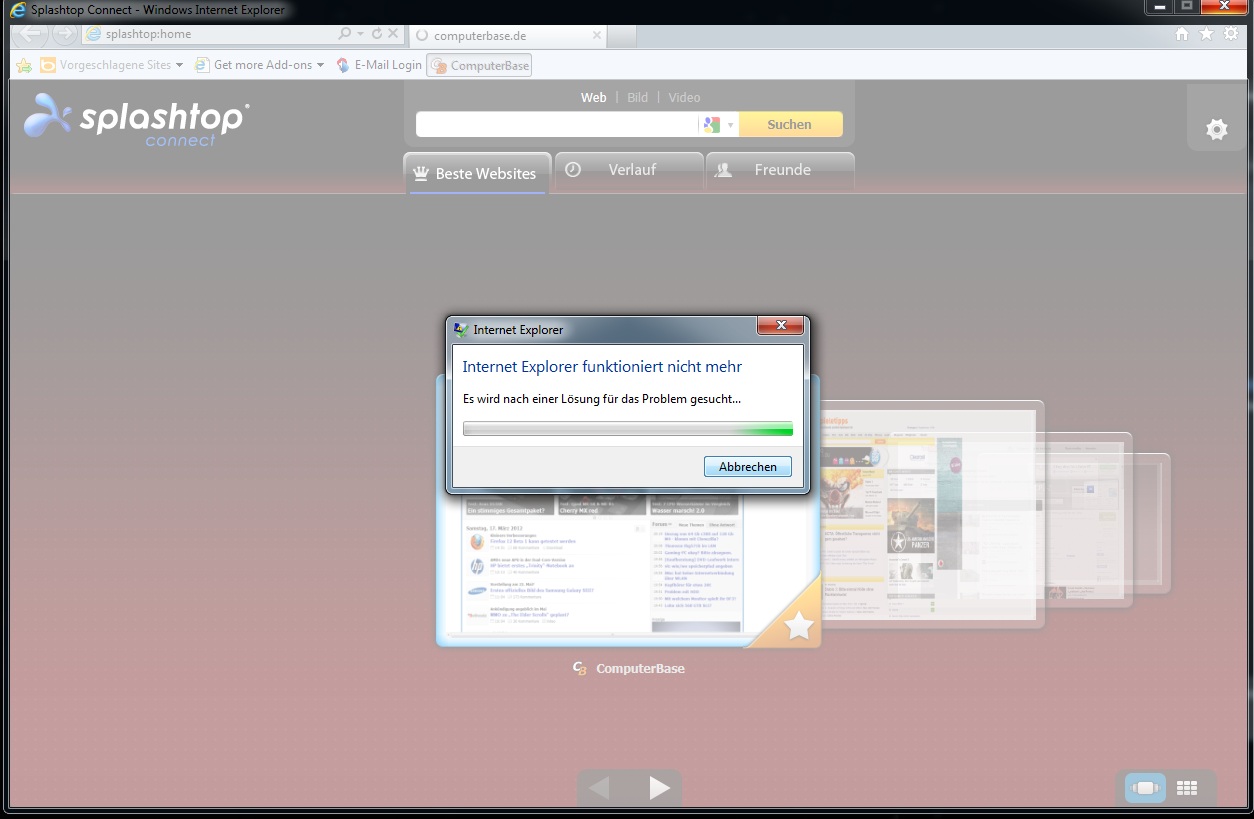Viewport: 1254px width, 819px height.
Task: Open Vorgeschlagene Sites favorites item
Action: 111,65
